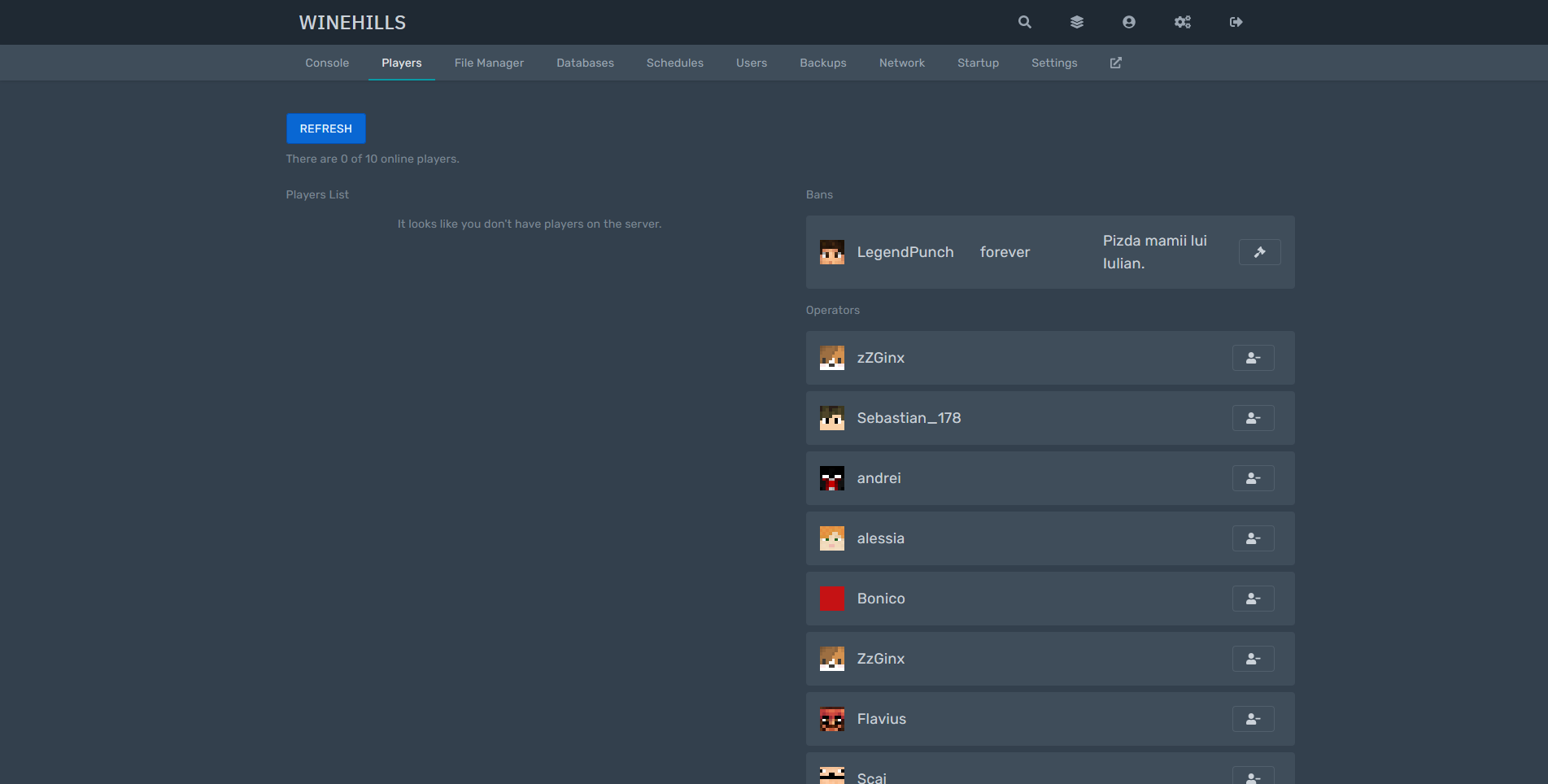Click the sign out icon
The height and width of the screenshot is (784, 1548).
pos(1236,22)
